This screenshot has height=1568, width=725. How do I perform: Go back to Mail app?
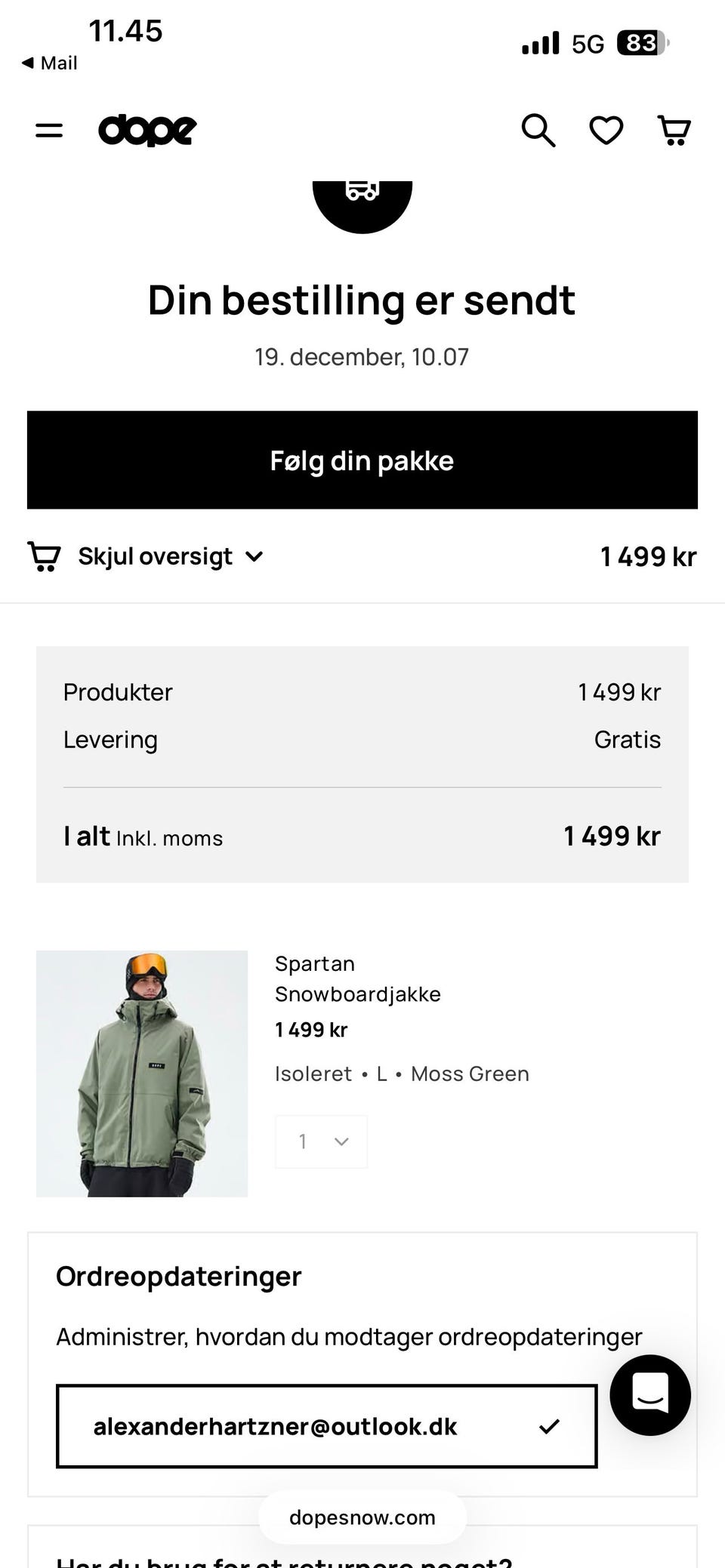[x=50, y=63]
